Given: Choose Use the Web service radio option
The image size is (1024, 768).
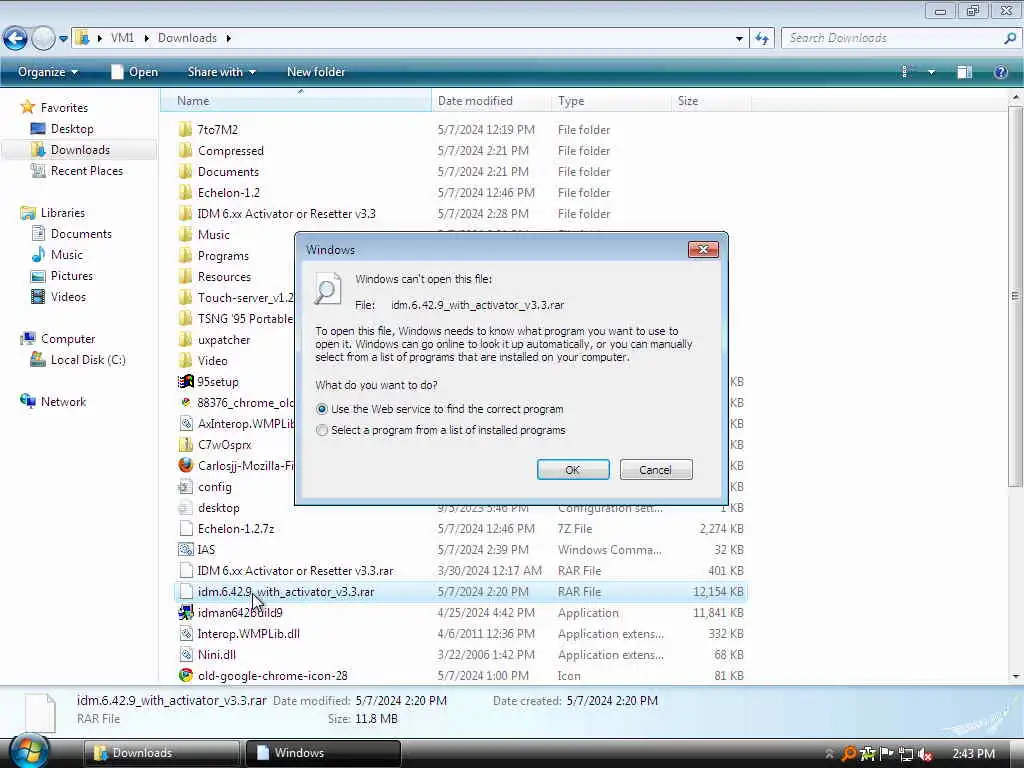Looking at the screenshot, I should coord(321,409).
